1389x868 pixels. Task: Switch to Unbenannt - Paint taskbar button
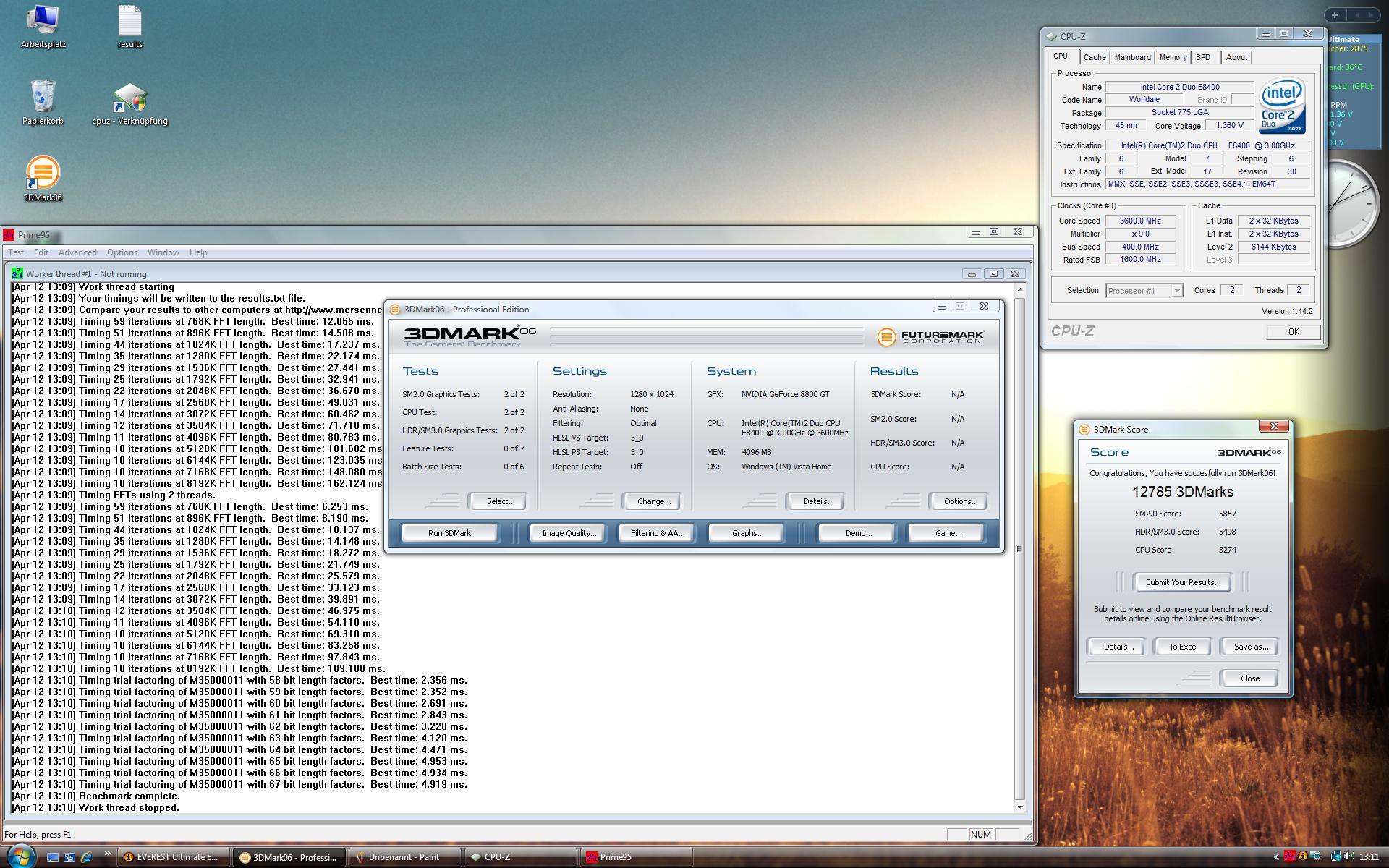404,857
